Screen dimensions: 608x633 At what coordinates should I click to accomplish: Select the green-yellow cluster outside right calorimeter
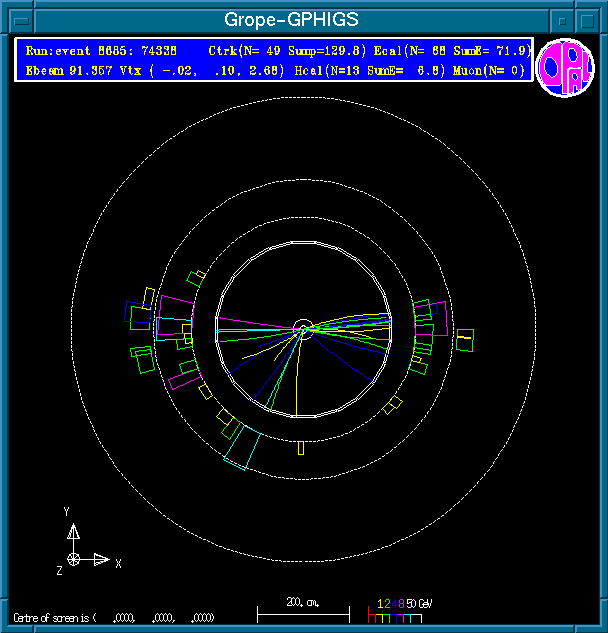tap(465, 340)
